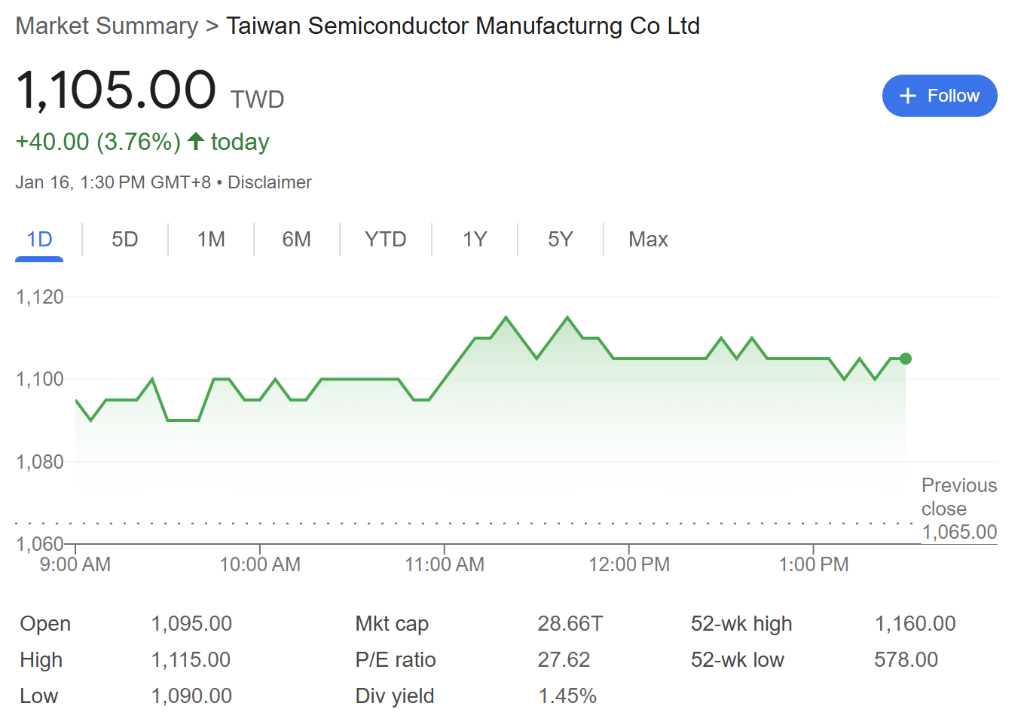Screen dimensions: 1024x718
Task: Click the 1:00 PM axis label
Action: [814, 564]
